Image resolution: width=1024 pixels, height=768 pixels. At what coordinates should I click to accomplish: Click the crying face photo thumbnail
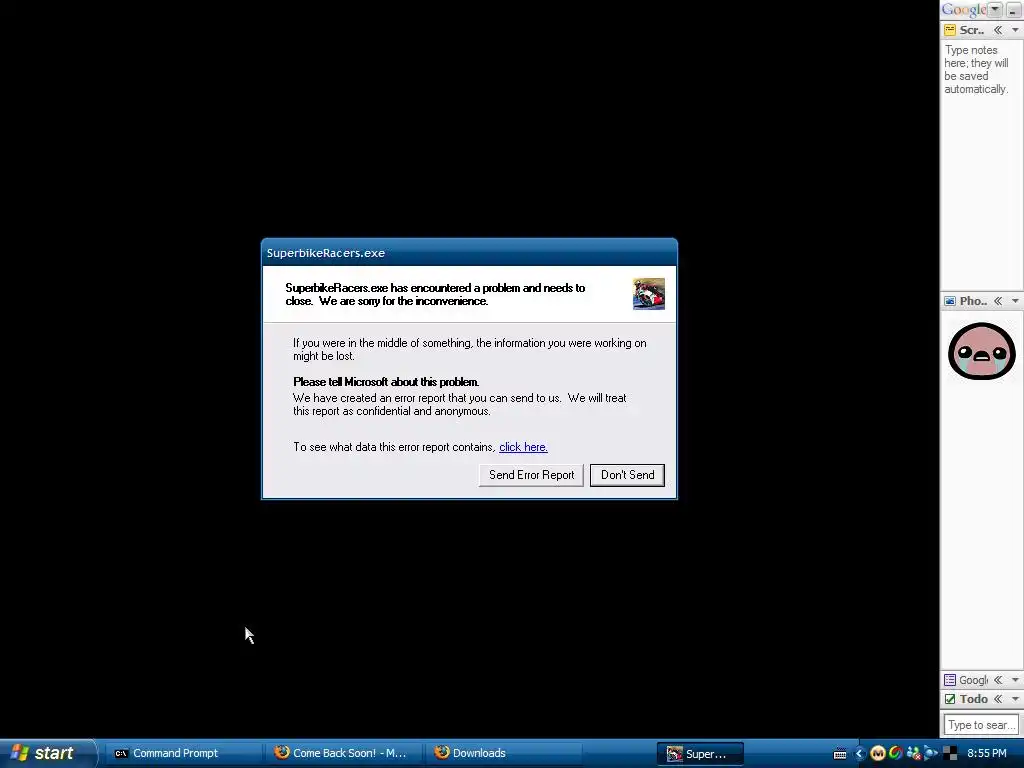[x=982, y=351]
